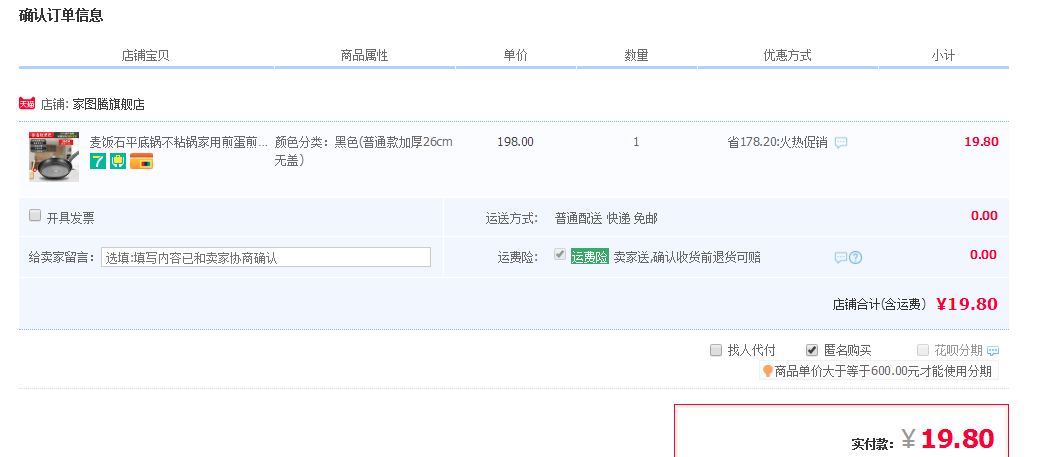Click the green 运费险 label tag

tap(590, 257)
